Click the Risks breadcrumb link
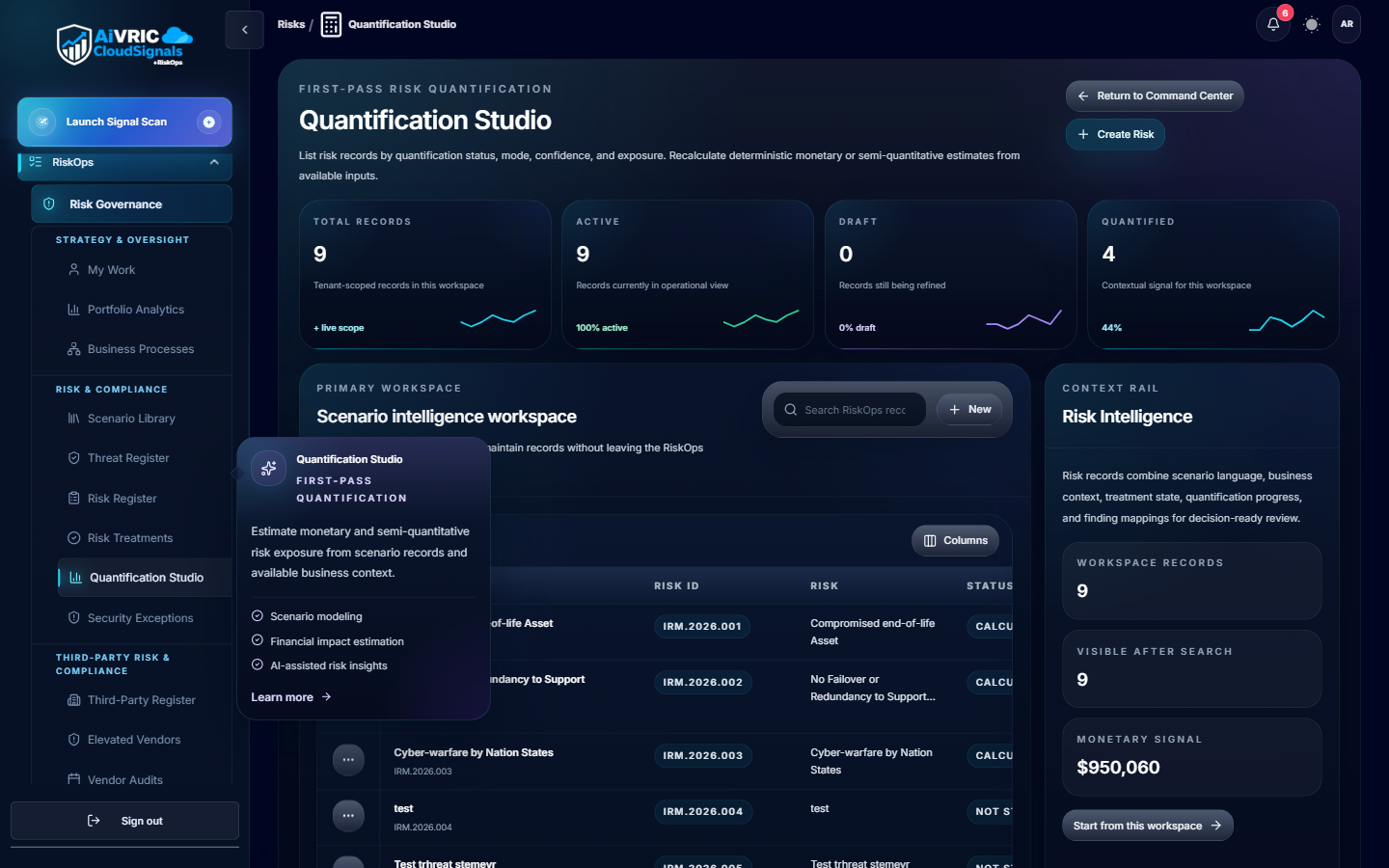Screen dimensions: 1389x868 pos(290,24)
